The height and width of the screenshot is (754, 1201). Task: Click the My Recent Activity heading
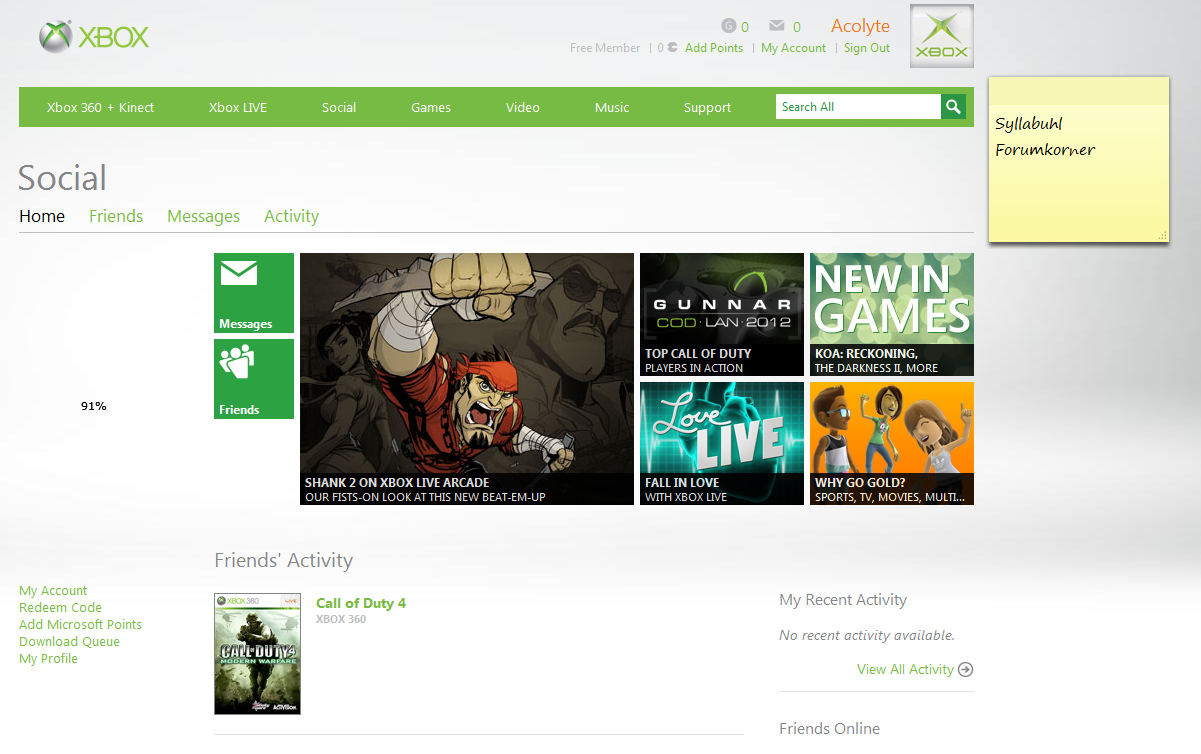coord(843,600)
